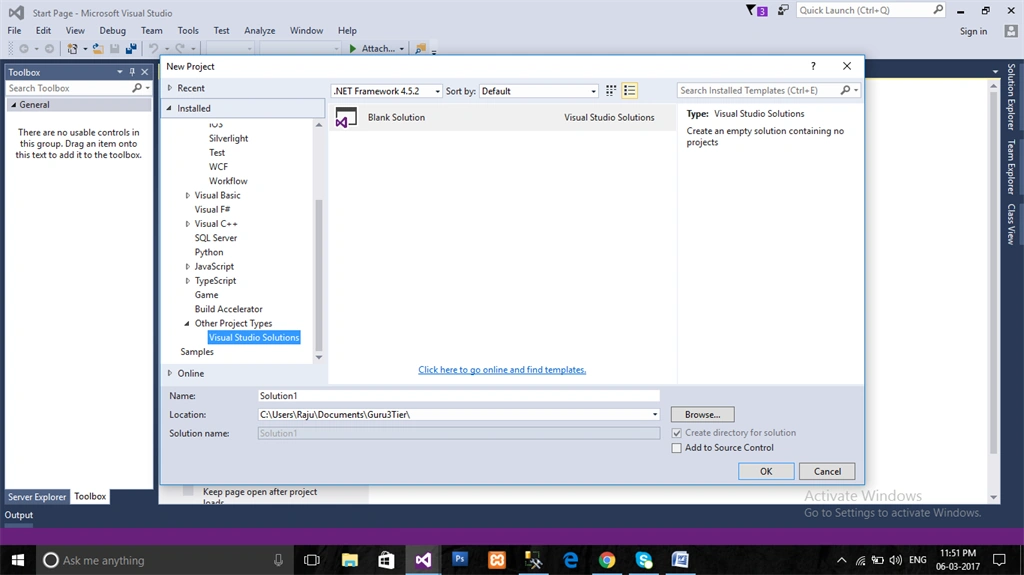
Task: Switch templates to small icons view
Action: pyautogui.click(x=611, y=91)
